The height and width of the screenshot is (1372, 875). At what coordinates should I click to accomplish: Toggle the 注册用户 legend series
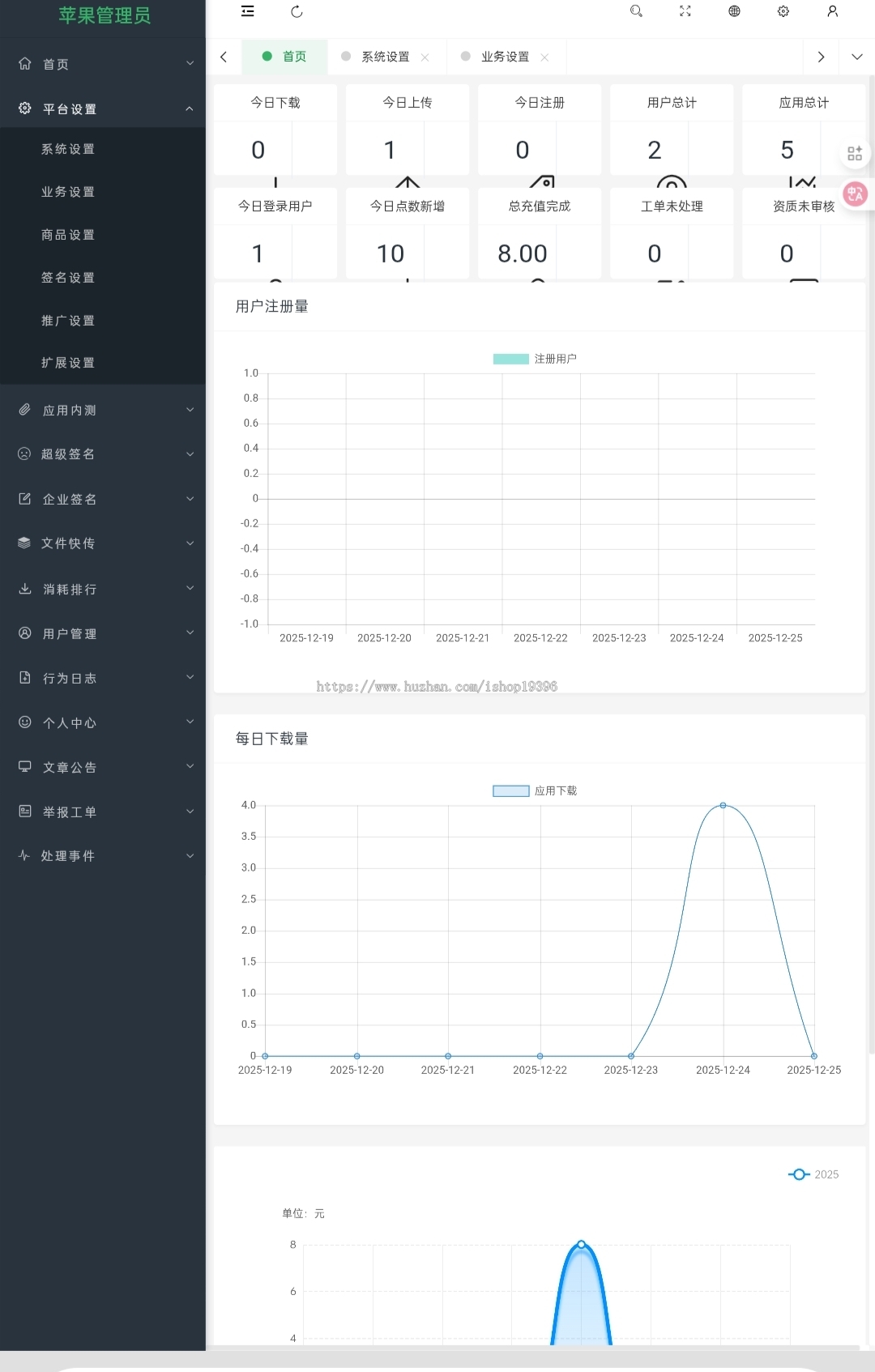pyautogui.click(x=535, y=359)
